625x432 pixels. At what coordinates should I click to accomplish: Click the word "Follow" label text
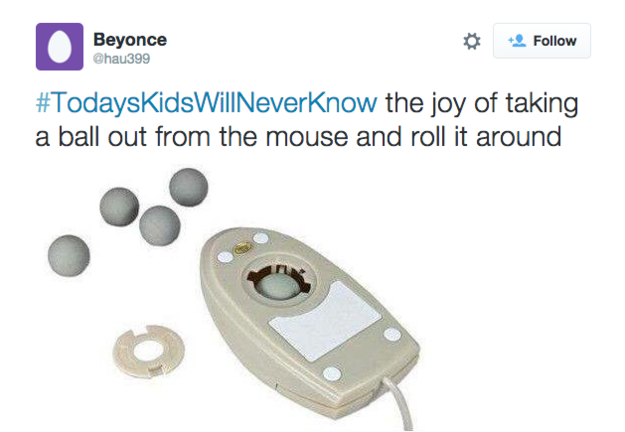tap(554, 41)
